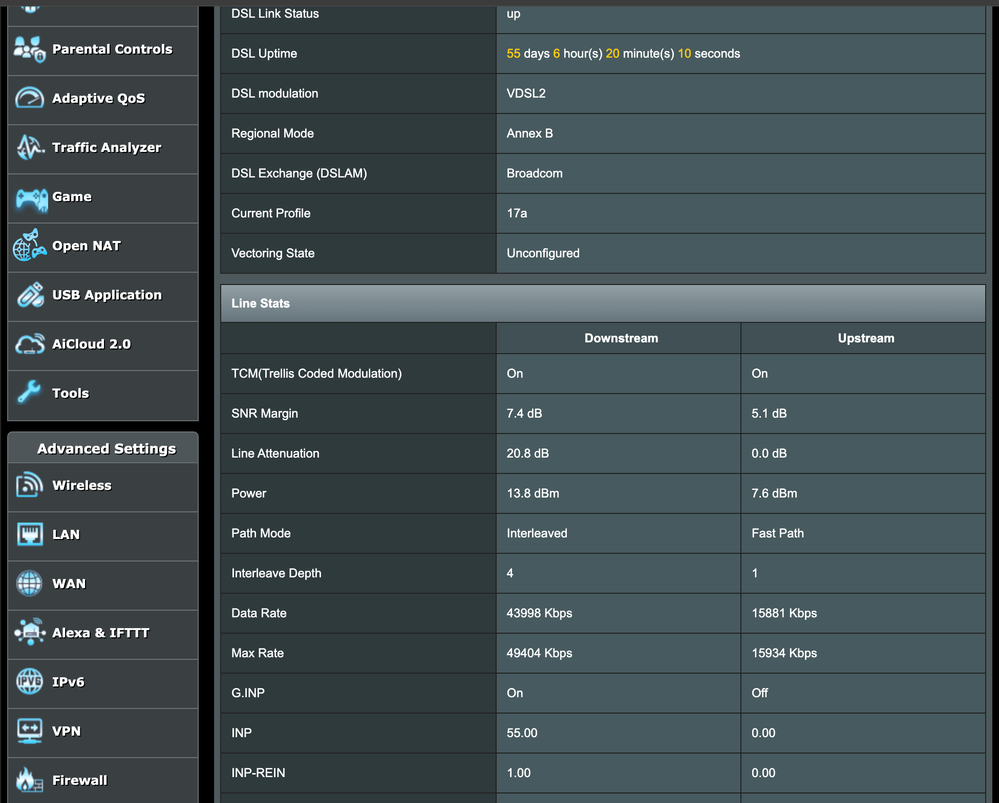Open the IPv6 menu item
Image resolution: width=999 pixels, height=803 pixels.
click(68, 682)
